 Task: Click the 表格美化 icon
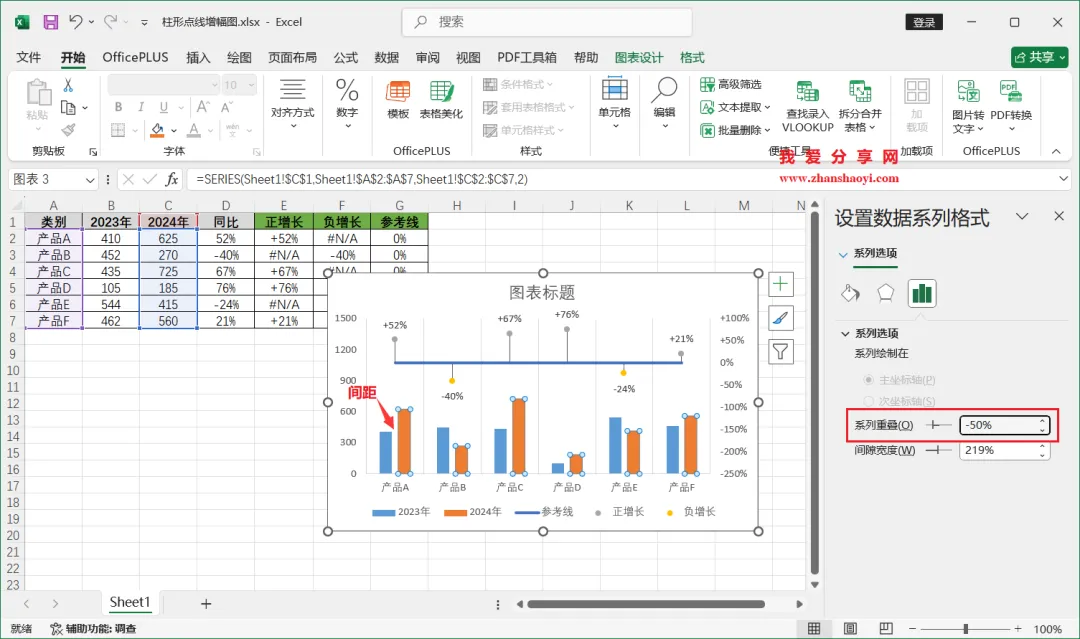[x=442, y=92]
